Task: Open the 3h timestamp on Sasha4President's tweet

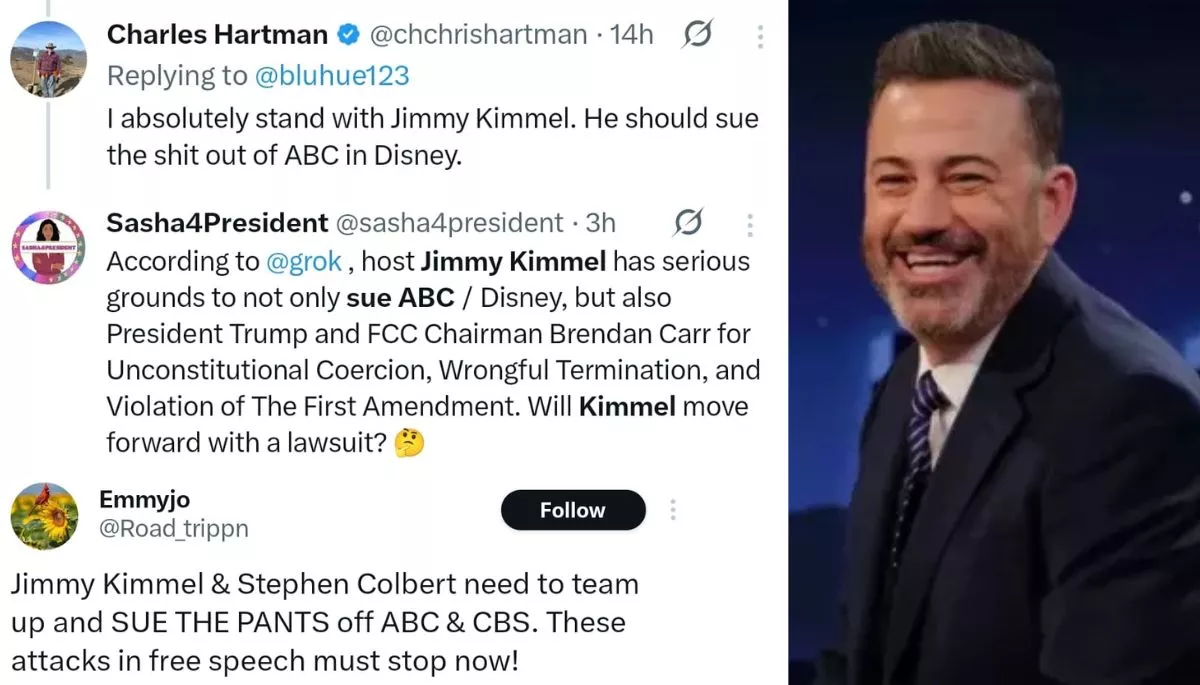Action: click(601, 223)
